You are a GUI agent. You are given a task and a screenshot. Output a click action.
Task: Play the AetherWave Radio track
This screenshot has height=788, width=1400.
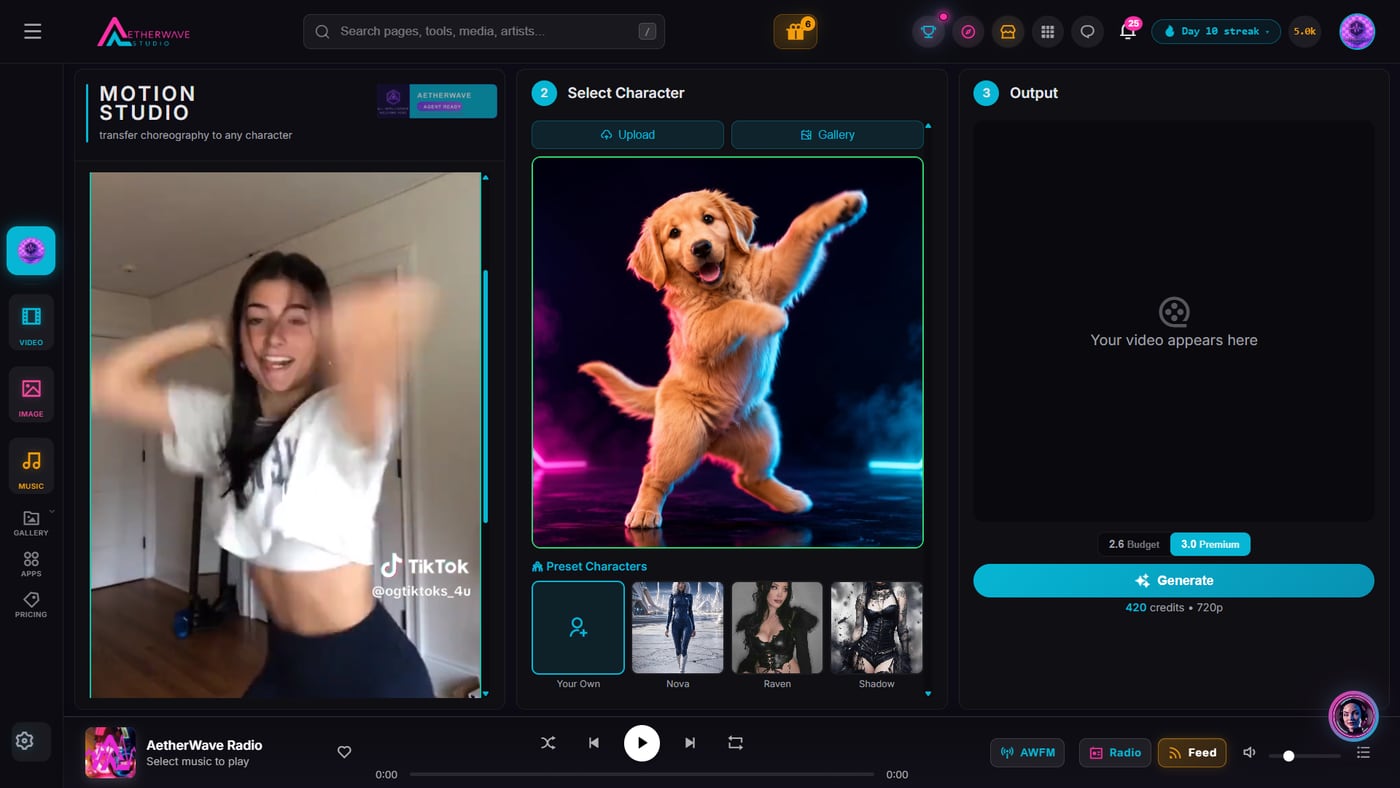pyautogui.click(x=642, y=743)
